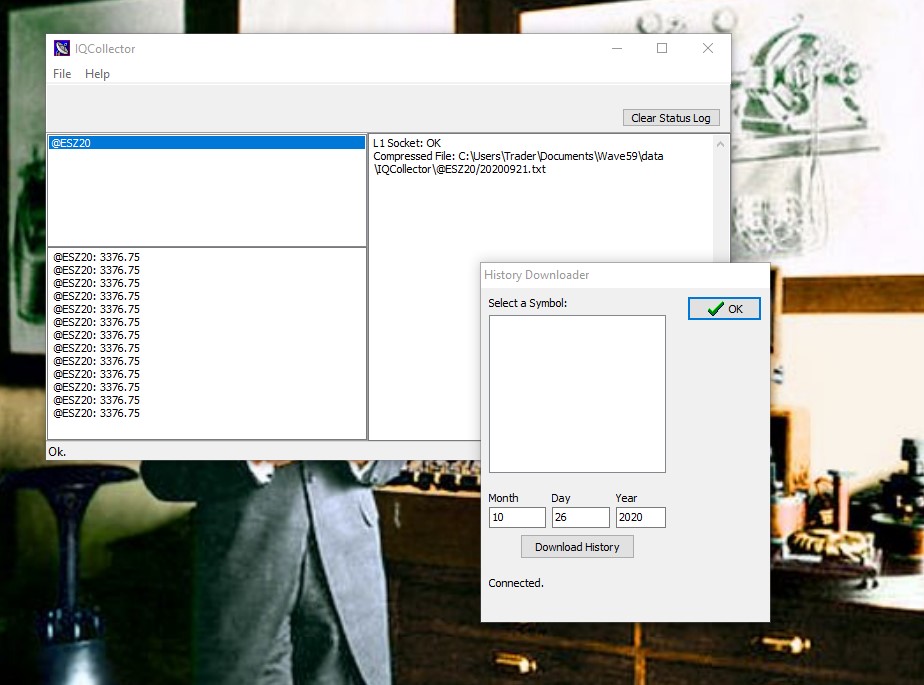The width and height of the screenshot is (924, 685).
Task: Focus the Month input field
Action: pyautogui.click(x=517, y=517)
